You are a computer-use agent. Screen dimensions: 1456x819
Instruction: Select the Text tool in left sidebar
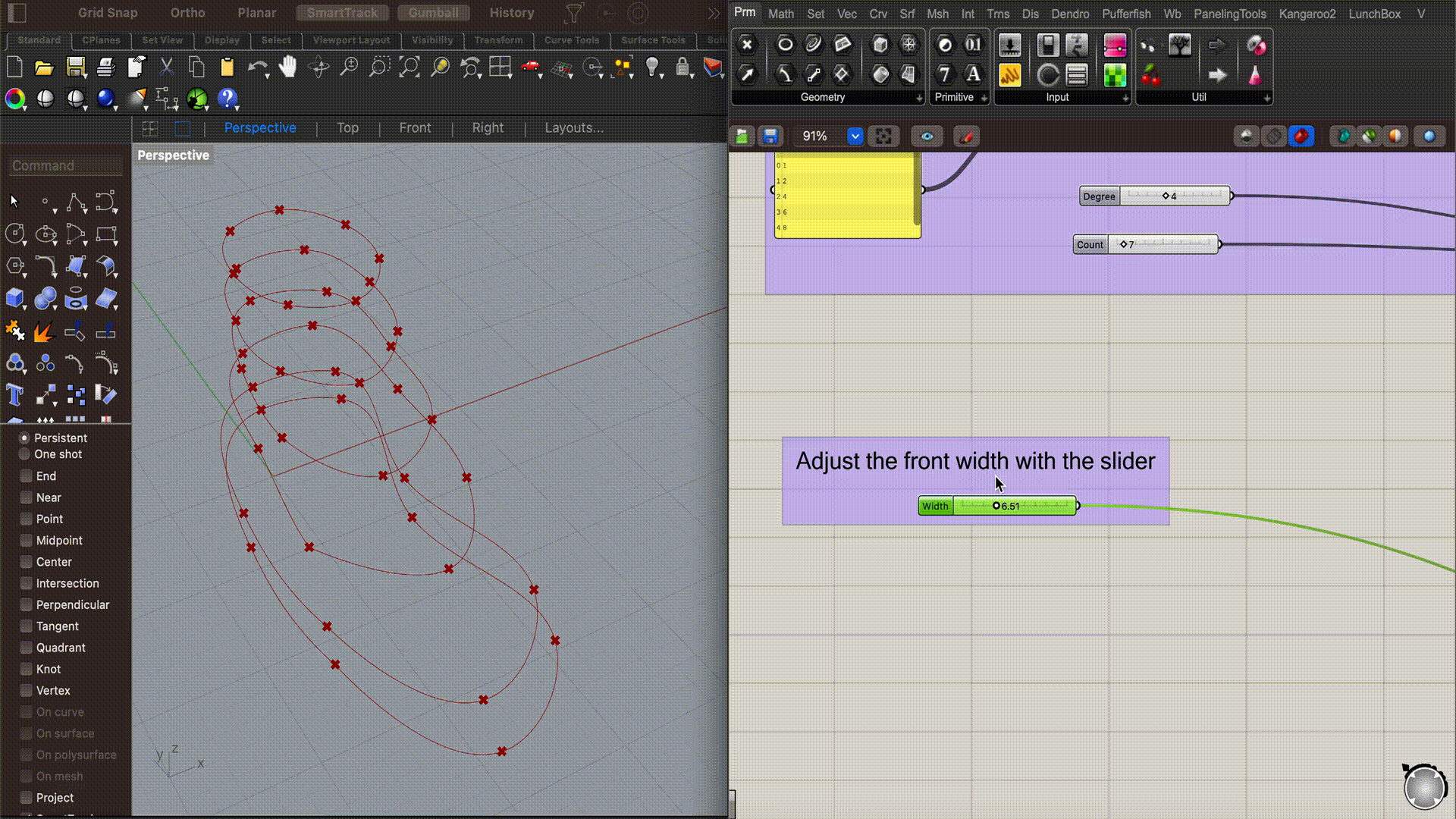(x=14, y=394)
